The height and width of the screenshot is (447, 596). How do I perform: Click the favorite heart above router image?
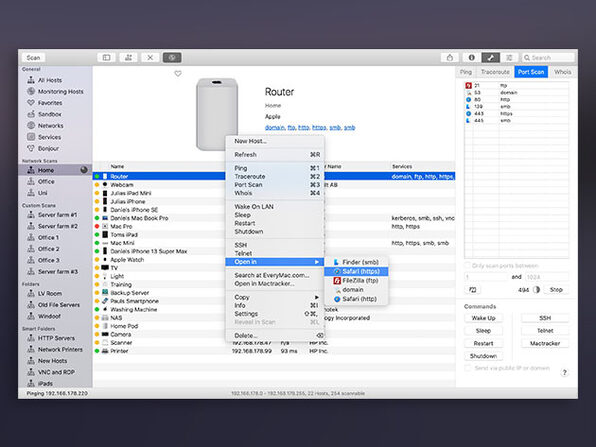[x=178, y=74]
